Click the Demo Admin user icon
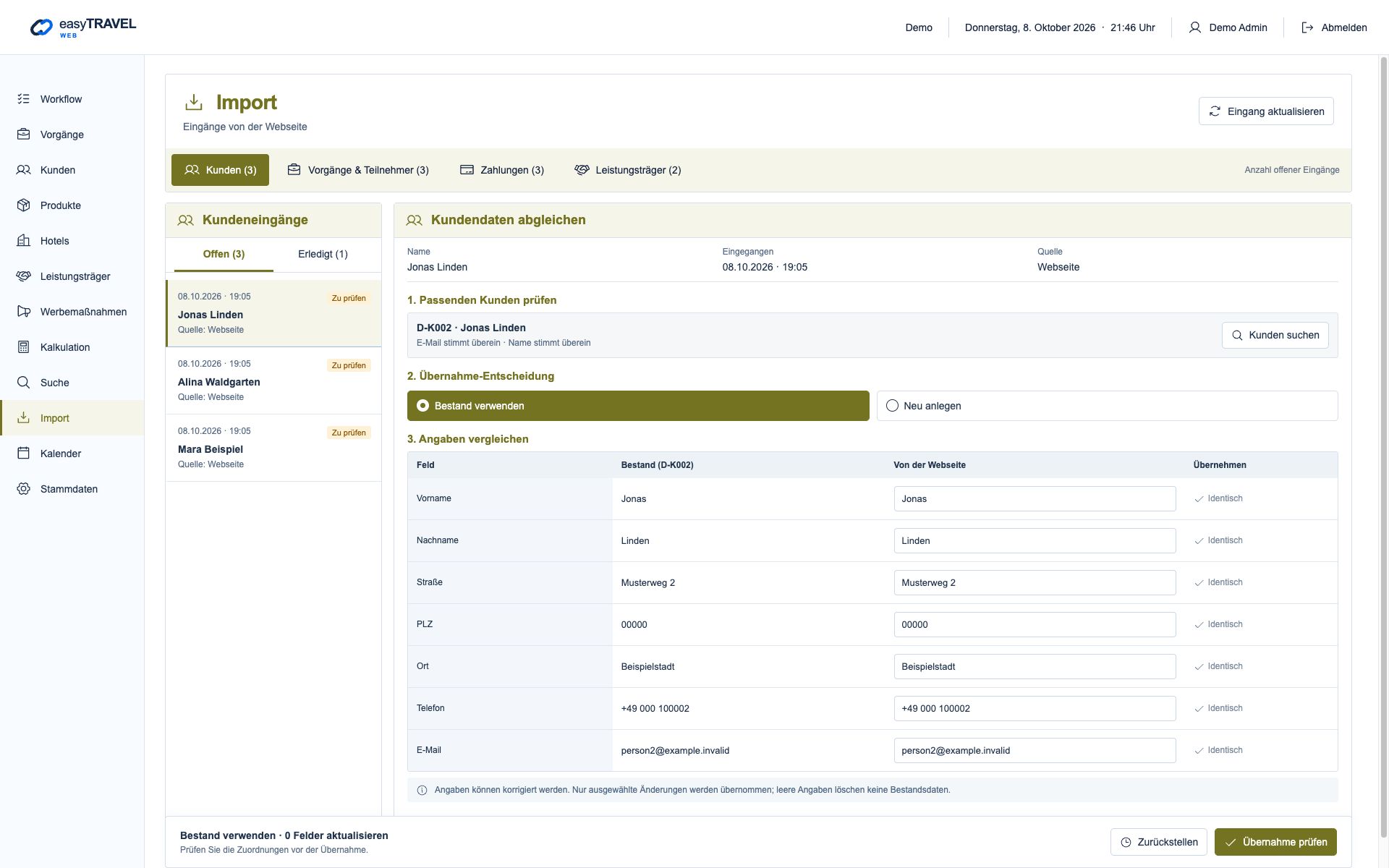The width and height of the screenshot is (1389, 868). coord(1195,27)
